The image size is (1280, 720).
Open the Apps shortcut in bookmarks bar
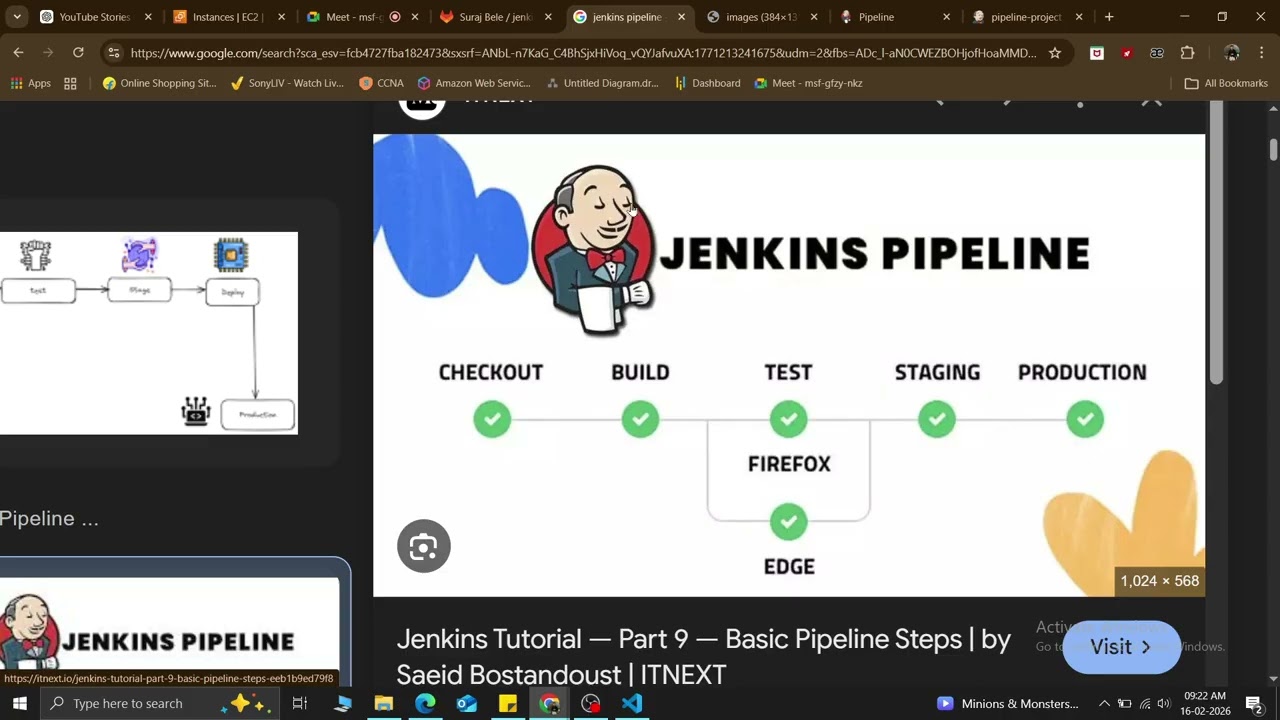[x=30, y=83]
